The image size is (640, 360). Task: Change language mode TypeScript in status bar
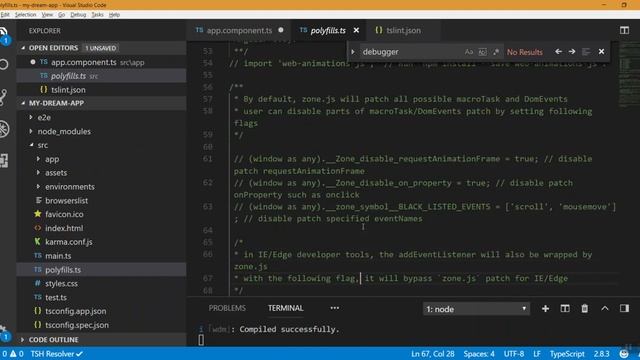(x=567, y=354)
